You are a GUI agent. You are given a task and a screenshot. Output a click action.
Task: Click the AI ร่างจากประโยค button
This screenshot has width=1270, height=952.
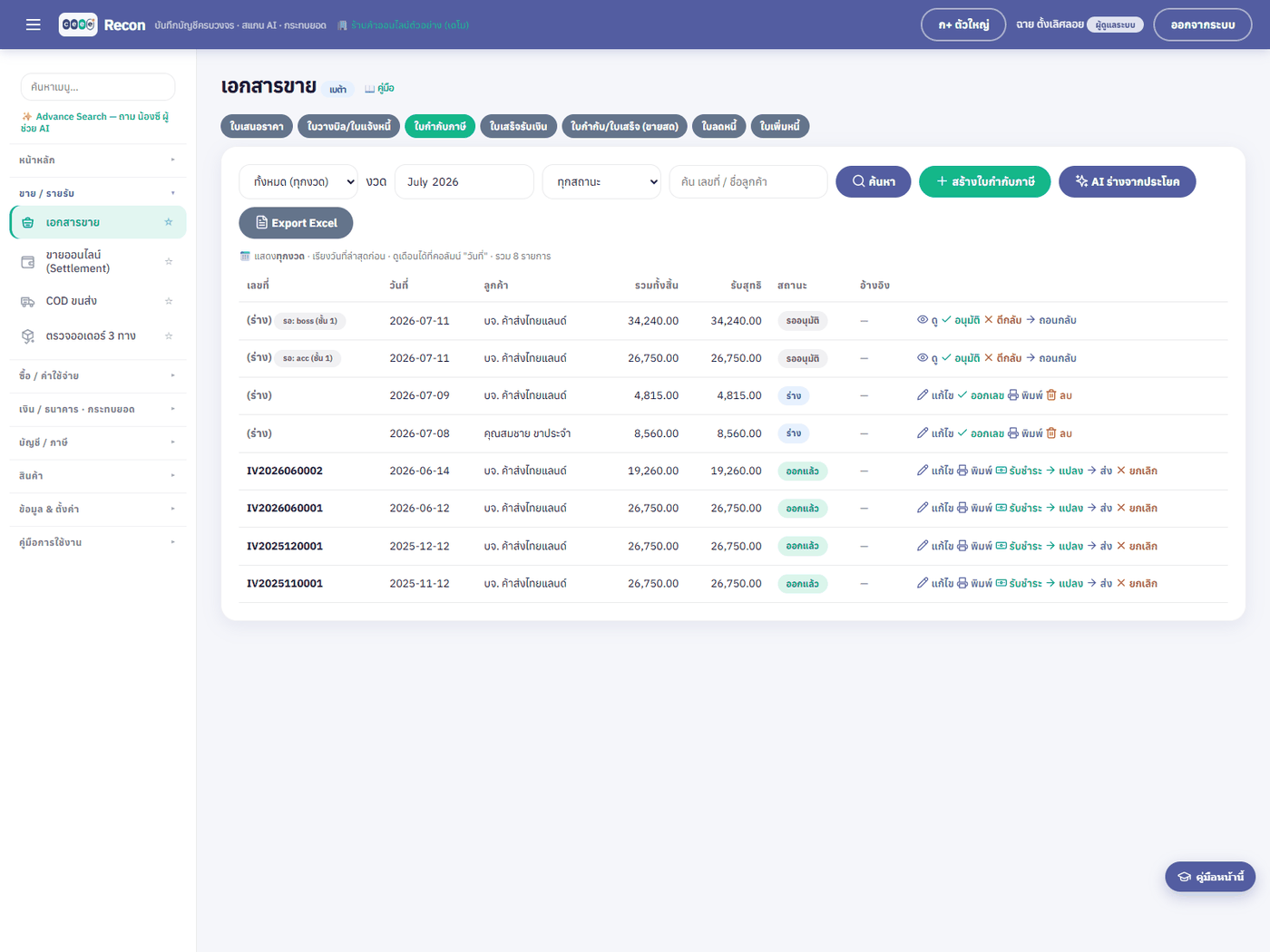(1128, 181)
